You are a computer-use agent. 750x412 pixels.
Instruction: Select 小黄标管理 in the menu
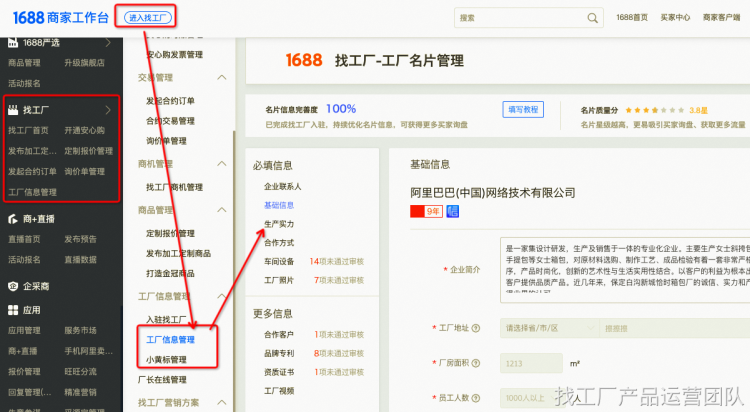pos(166,359)
